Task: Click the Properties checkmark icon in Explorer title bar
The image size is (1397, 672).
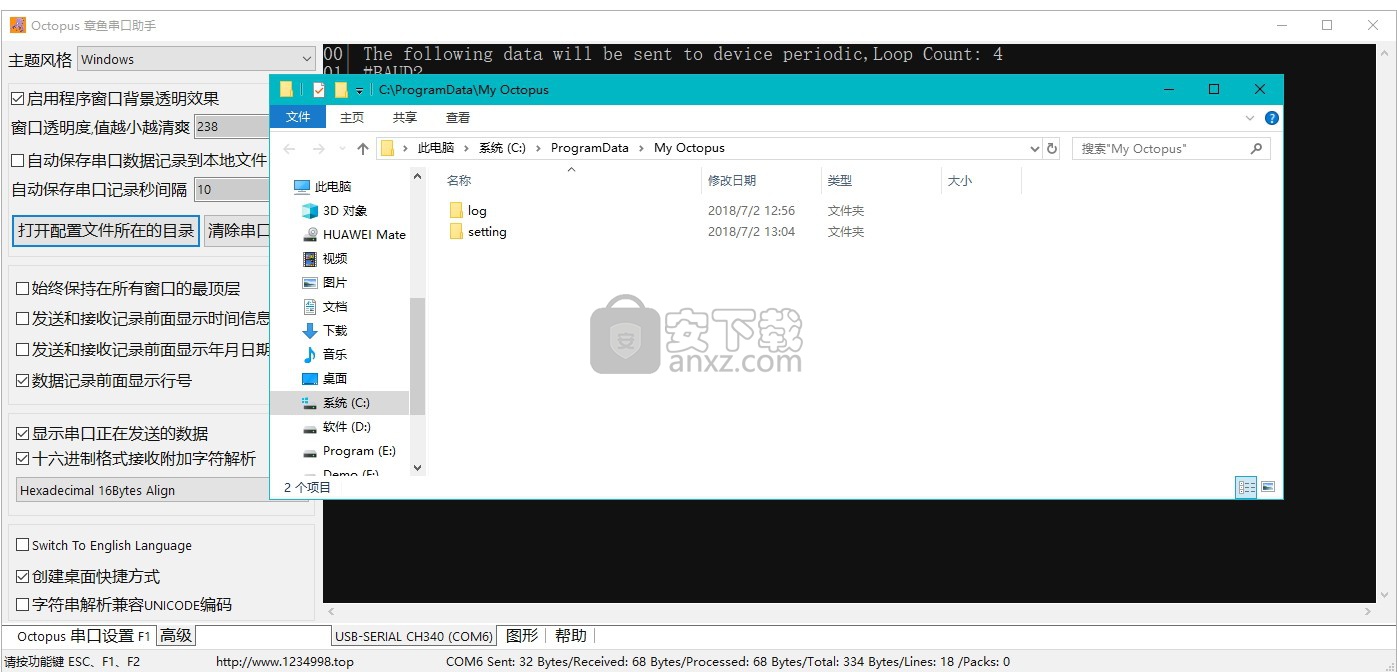Action: (319, 90)
